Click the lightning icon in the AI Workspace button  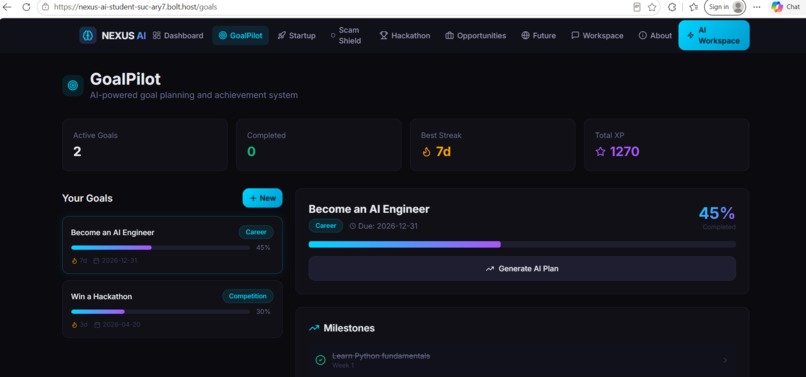690,35
